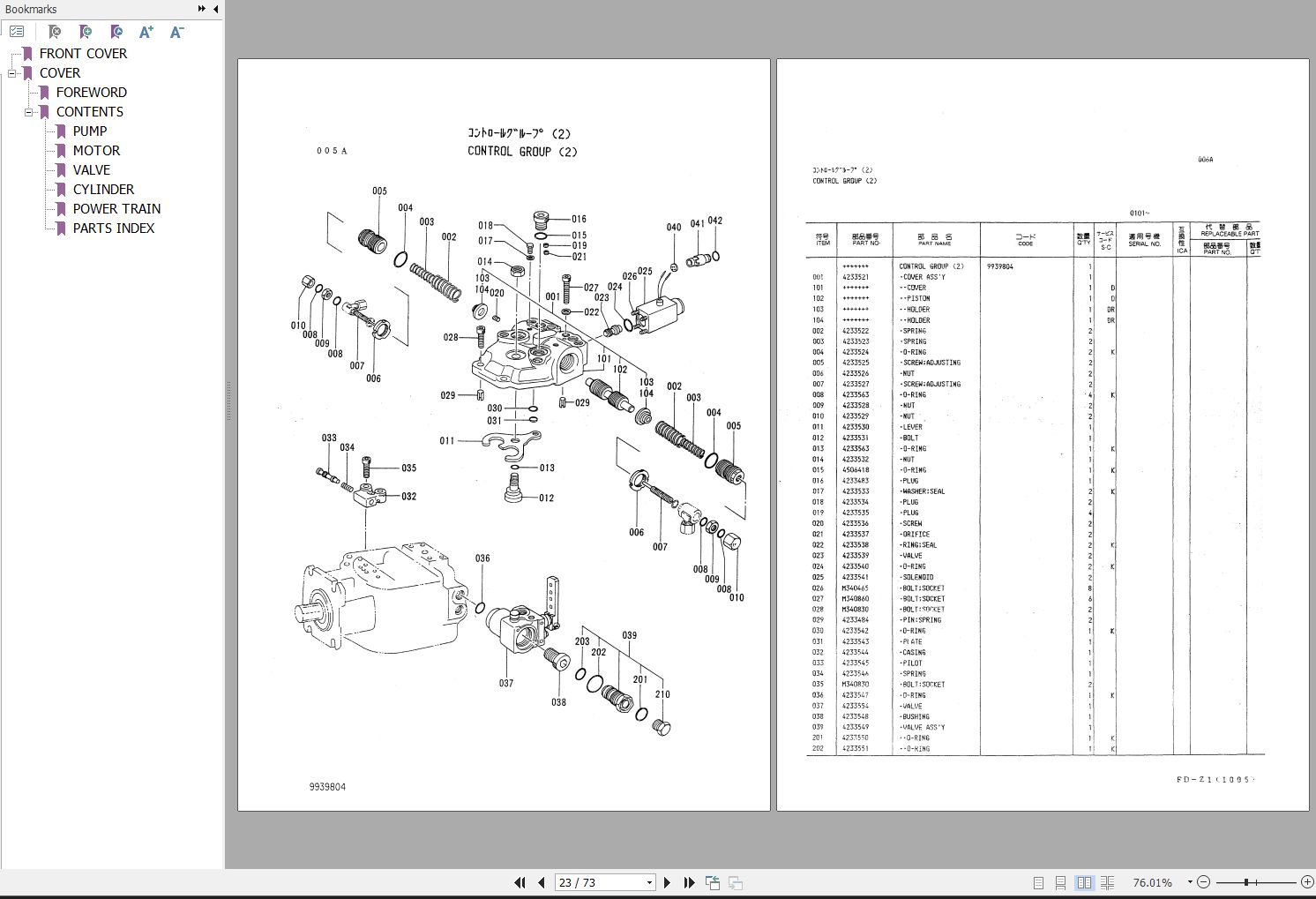Viewport: 1316px width, 899px height.
Task: Open the PARTS INDEX bookmark
Action: tap(114, 228)
